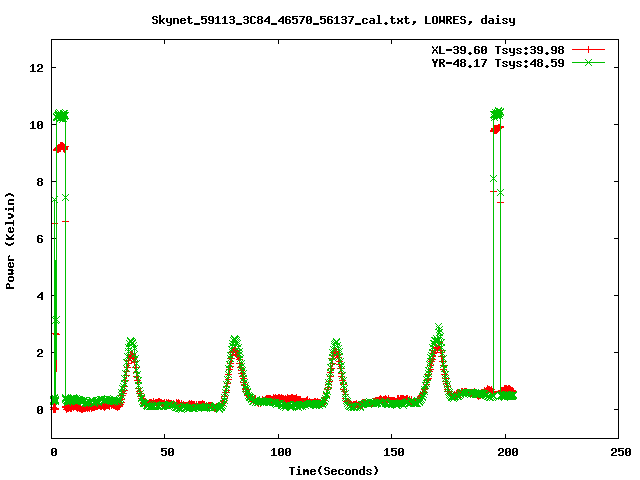Screen dimensions: 640x480
Task: Click the y-axis tick label 2
Action: [40, 353]
